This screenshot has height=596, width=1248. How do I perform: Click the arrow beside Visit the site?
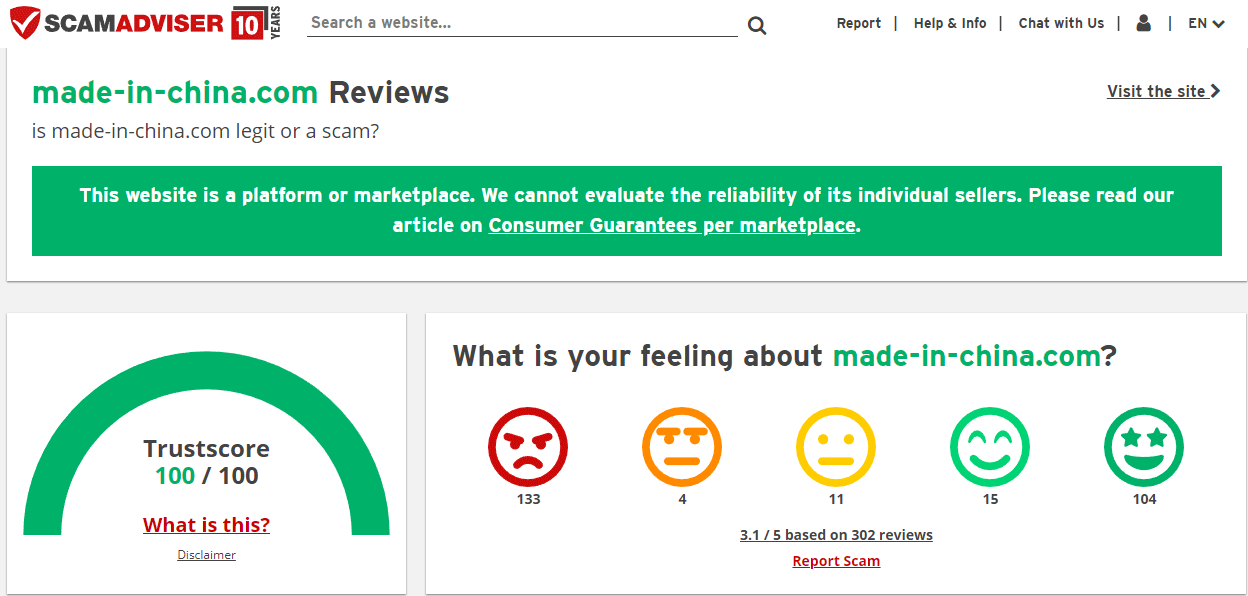(1216, 91)
